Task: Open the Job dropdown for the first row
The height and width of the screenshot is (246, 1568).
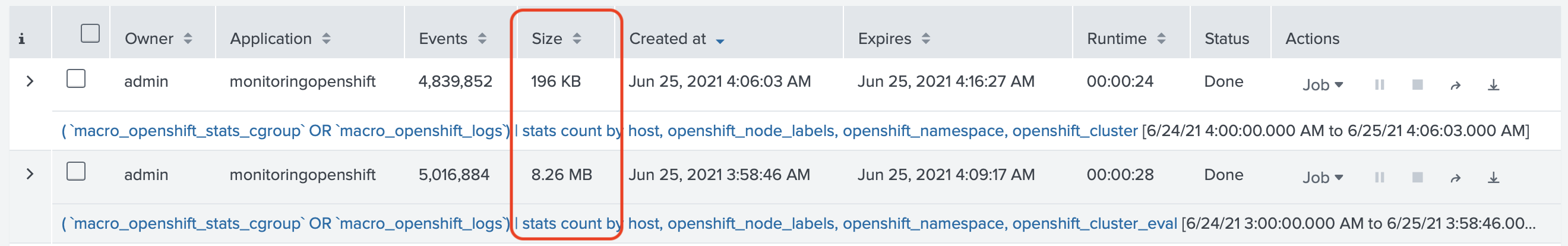Action: click(1322, 84)
